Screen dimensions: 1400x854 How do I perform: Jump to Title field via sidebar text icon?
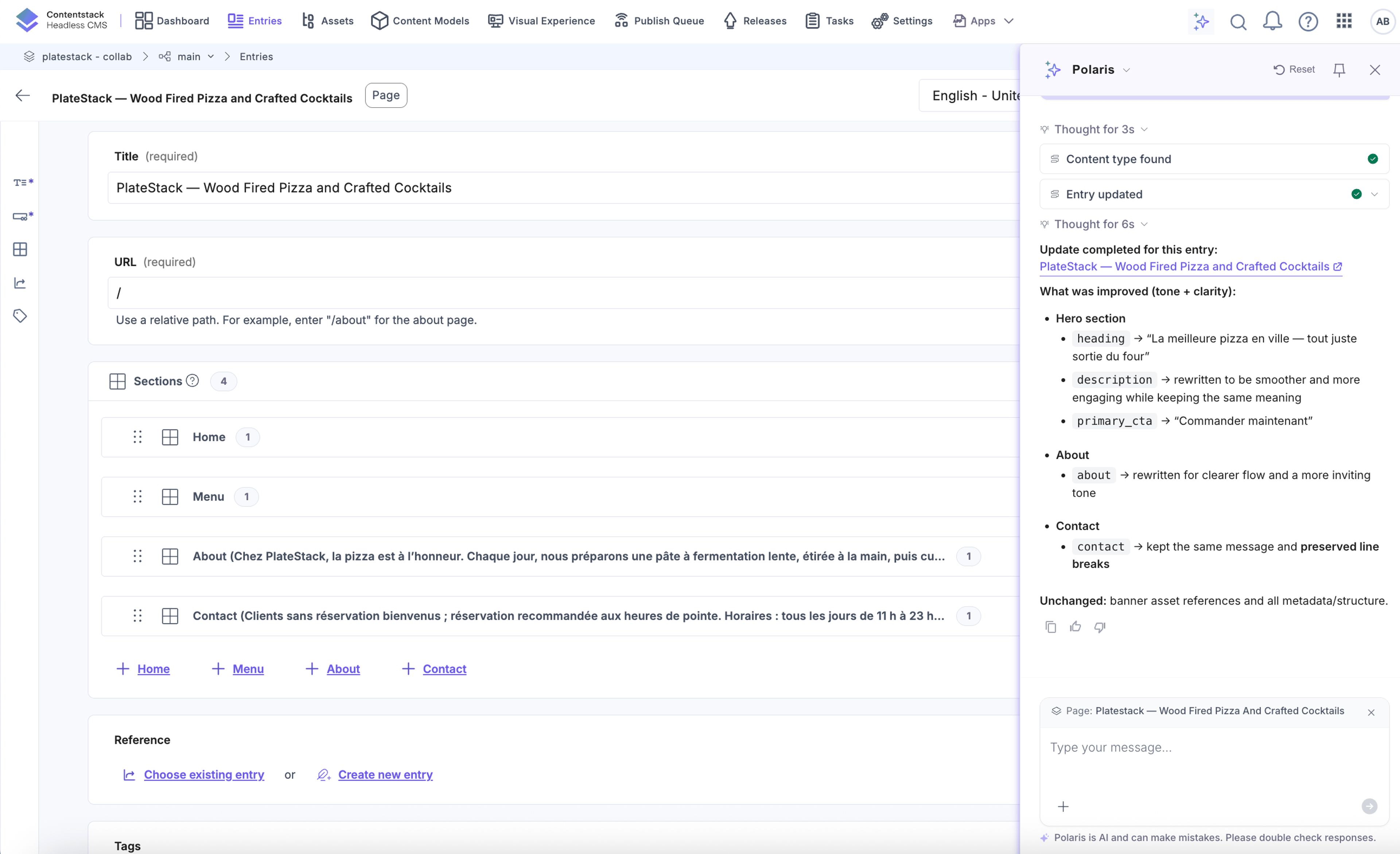pos(23,182)
